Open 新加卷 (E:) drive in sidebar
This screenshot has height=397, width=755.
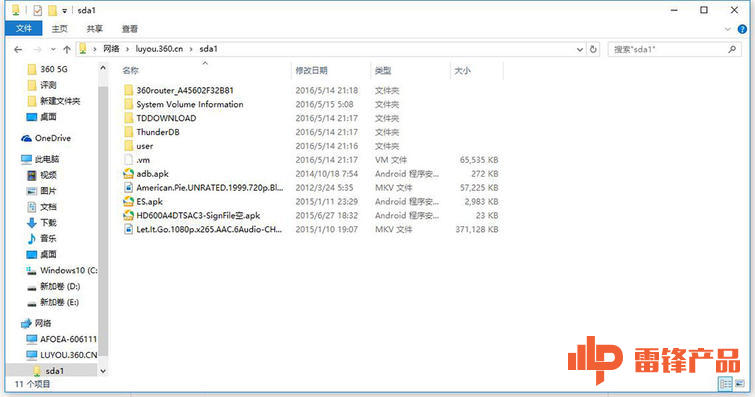pyautogui.click(x=53, y=302)
